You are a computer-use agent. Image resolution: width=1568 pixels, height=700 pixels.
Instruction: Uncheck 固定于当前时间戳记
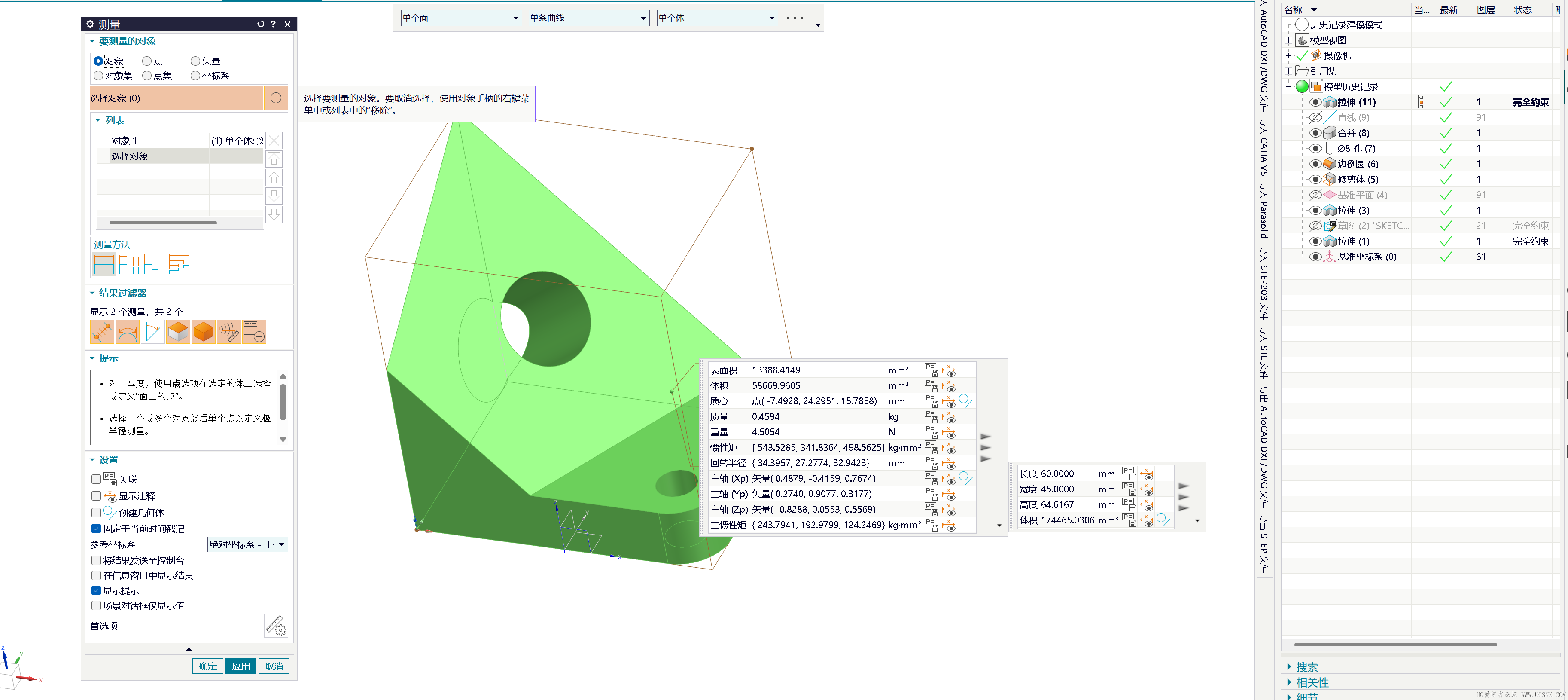click(96, 529)
